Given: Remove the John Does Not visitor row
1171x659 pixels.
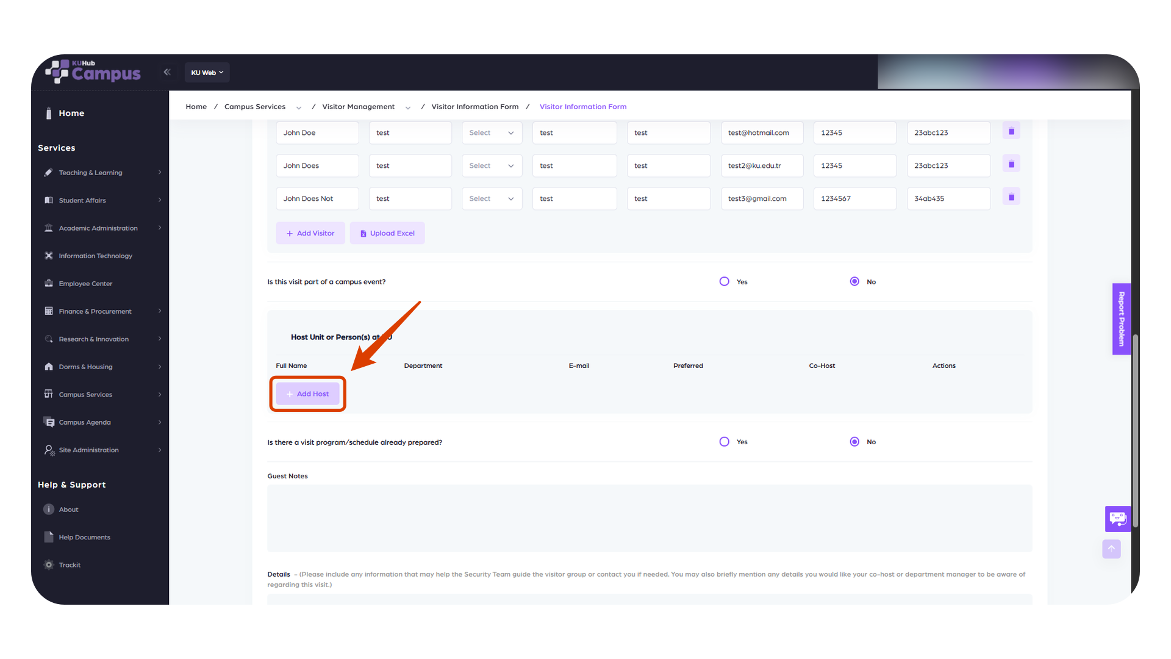Looking at the screenshot, I should coord(1011,197).
